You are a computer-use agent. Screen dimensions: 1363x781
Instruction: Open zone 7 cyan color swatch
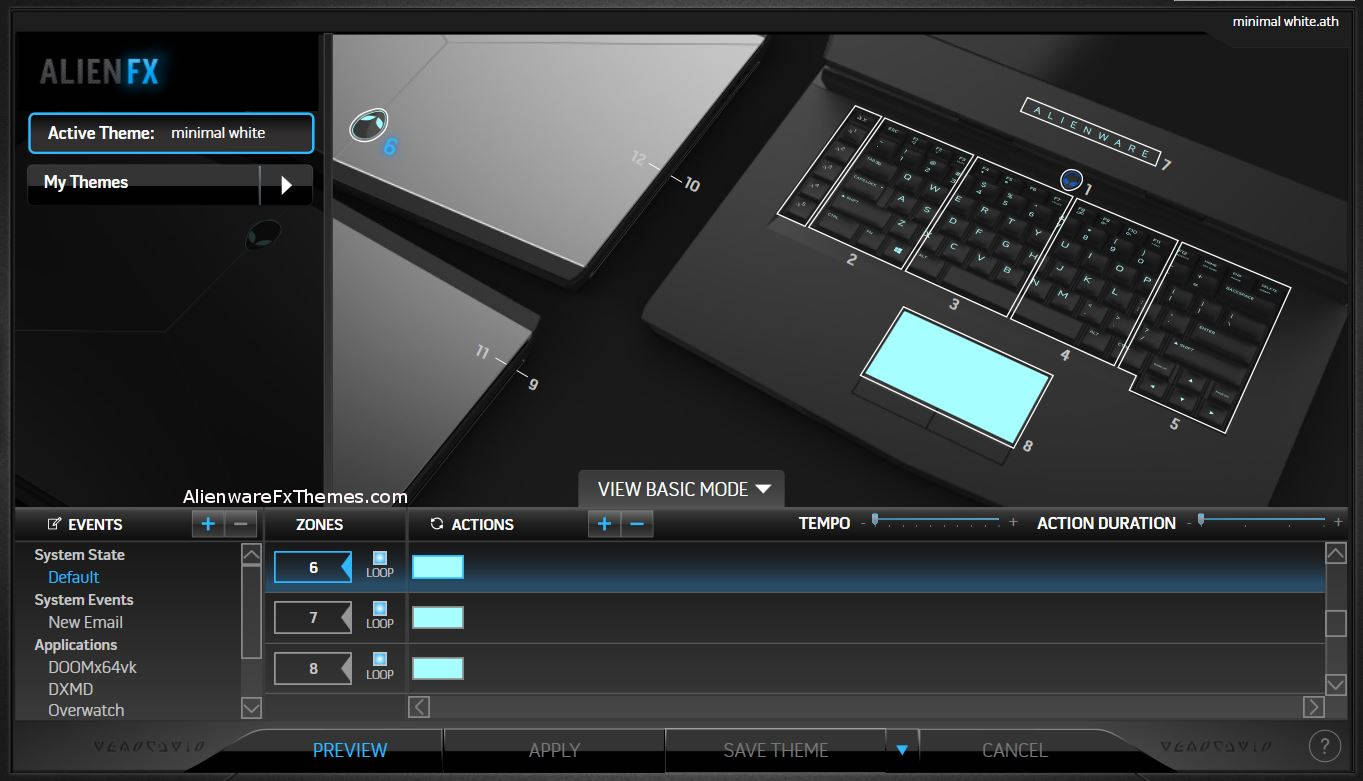[438, 617]
